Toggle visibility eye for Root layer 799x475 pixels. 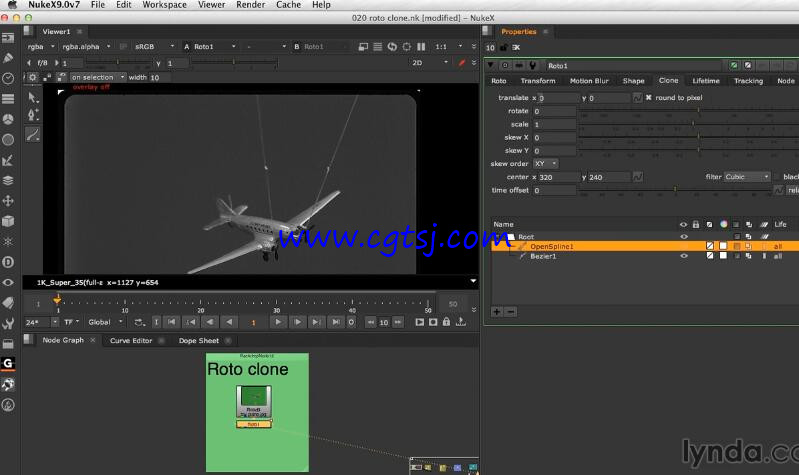point(684,236)
